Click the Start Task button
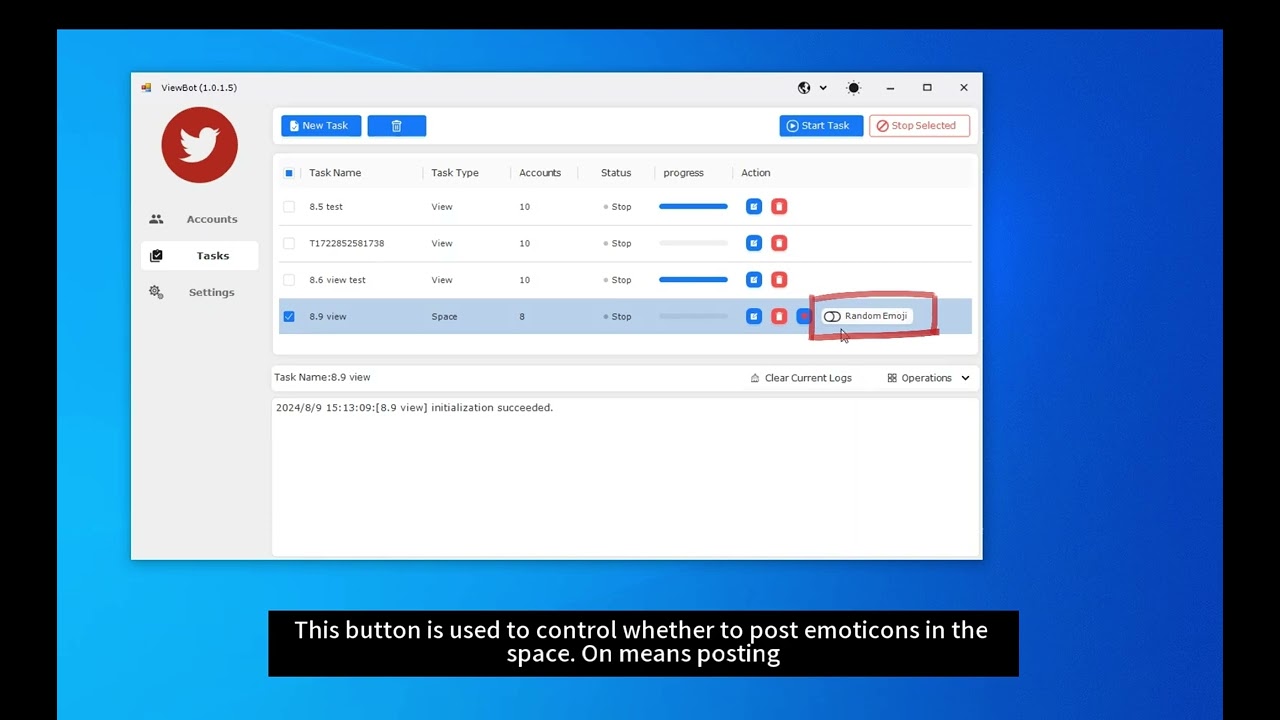This screenshot has height=720, width=1280. pyautogui.click(x=821, y=126)
